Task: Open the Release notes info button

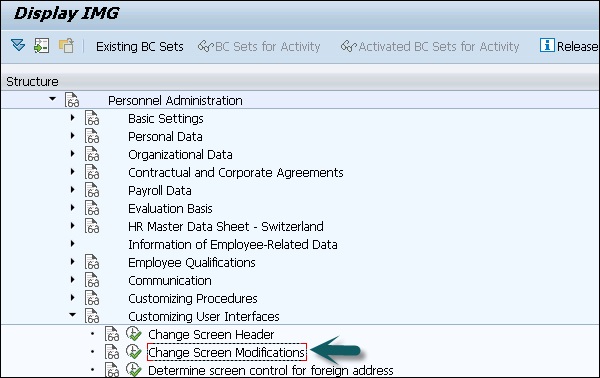Action: (569, 46)
